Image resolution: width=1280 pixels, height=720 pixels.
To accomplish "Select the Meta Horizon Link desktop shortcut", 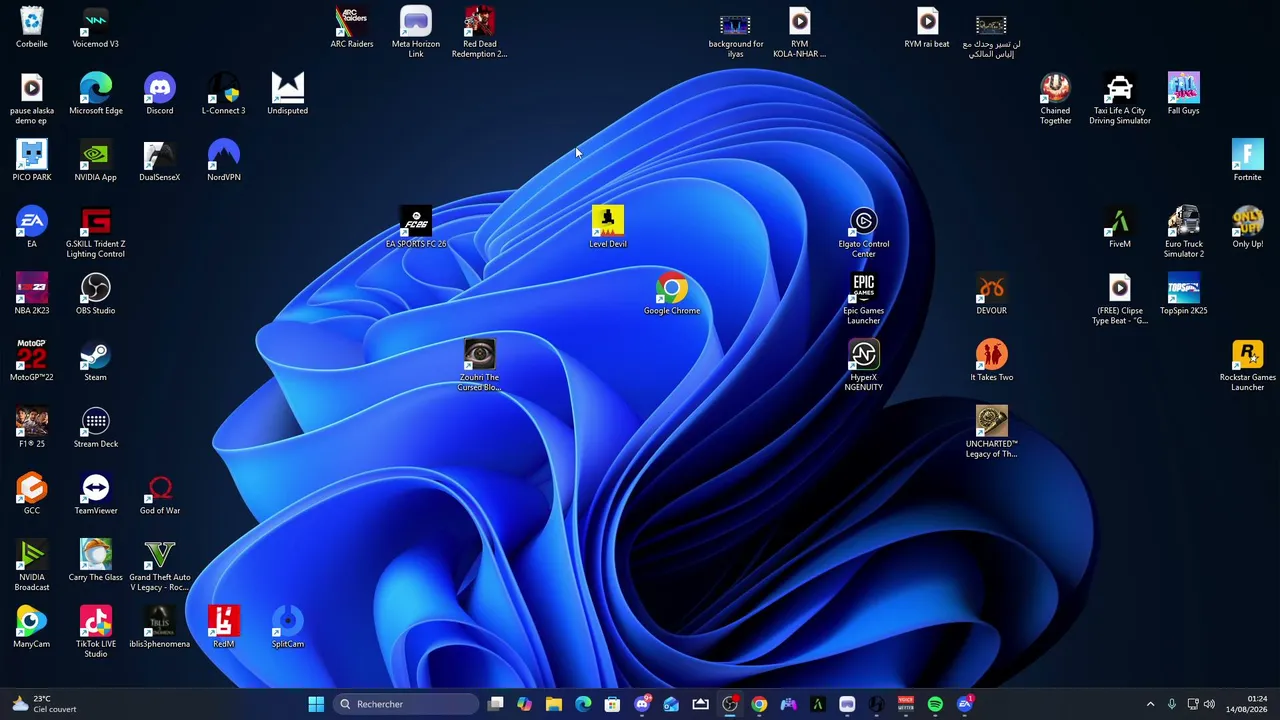I will [416, 33].
